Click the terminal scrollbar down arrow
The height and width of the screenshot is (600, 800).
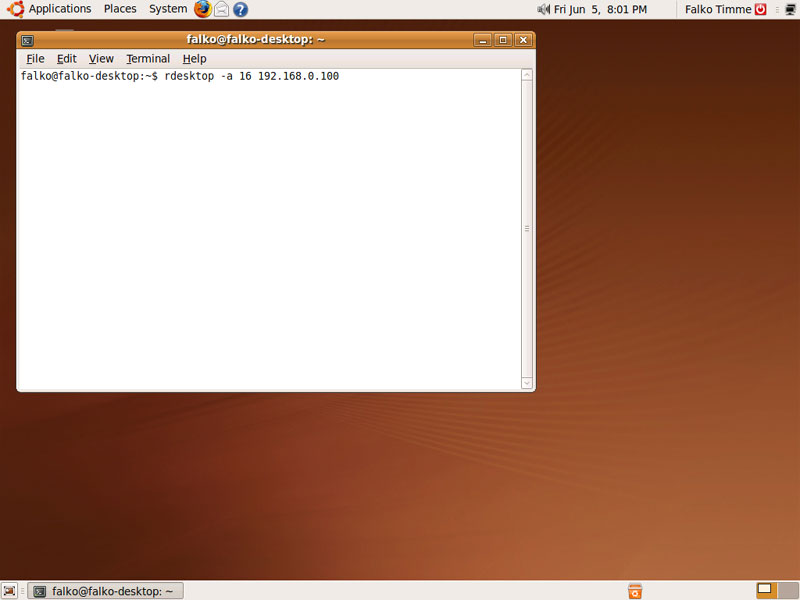pos(527,383)
